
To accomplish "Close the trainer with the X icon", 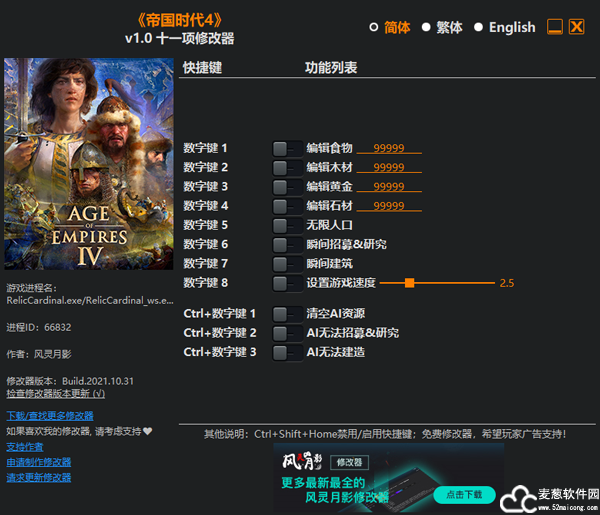I will [x=576, y=27].
